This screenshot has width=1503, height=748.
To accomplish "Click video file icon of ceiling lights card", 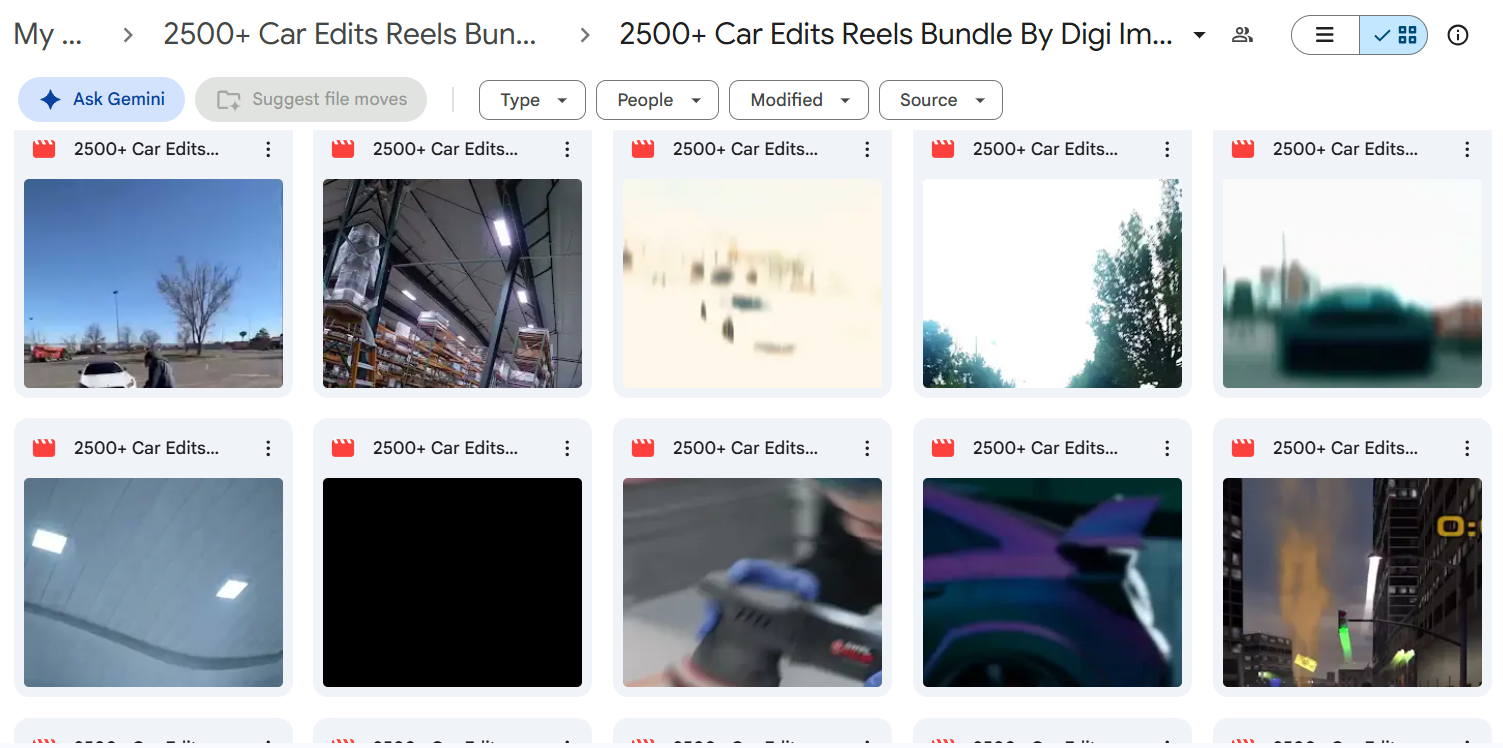I will click(x=44, y=448).
